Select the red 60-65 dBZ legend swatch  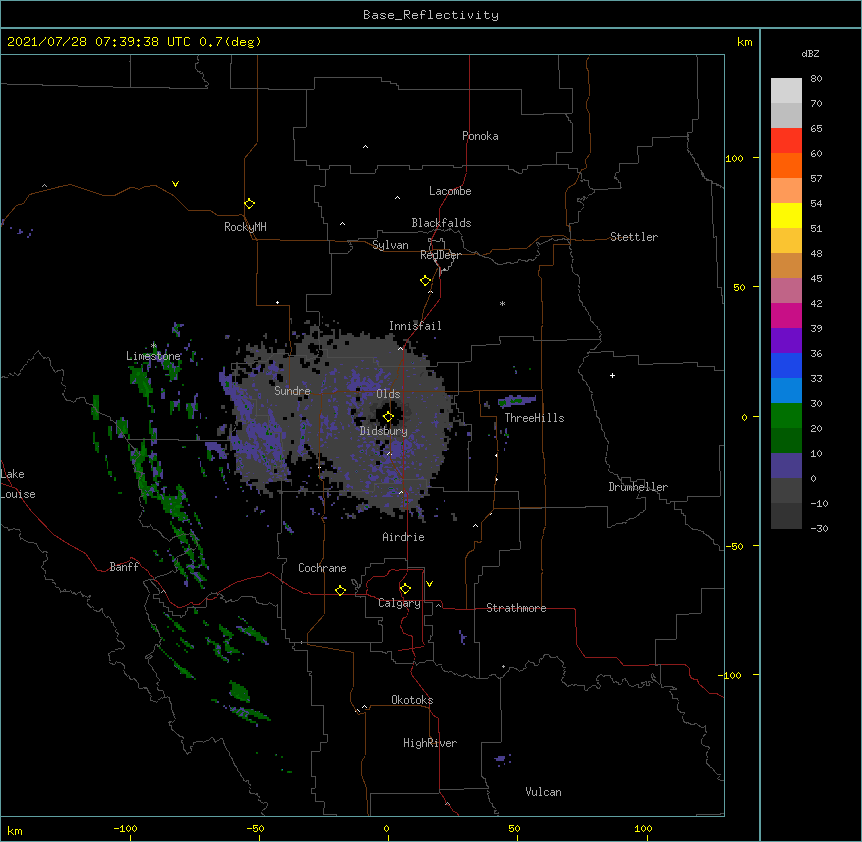click(786, 140)
